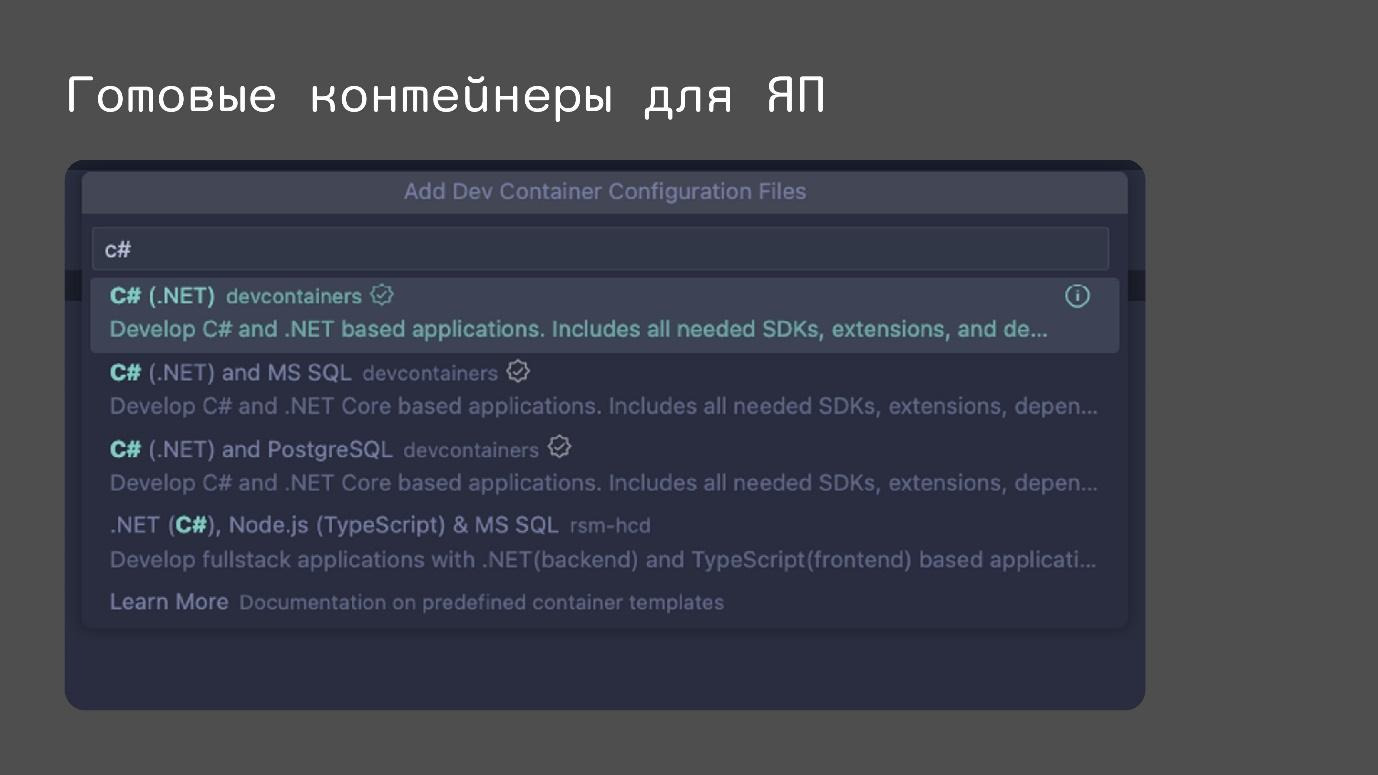This screenshot has height=775, width=1378.
Task: Click the verified badge on the PostgreSQL template
Action: click(x=560, y=448)
